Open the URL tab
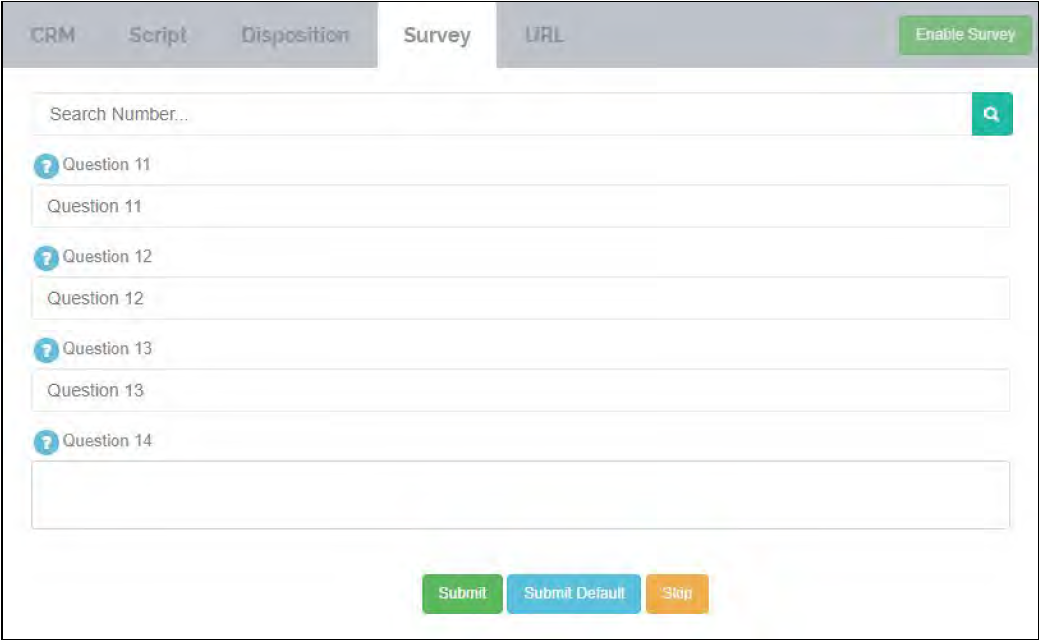The image size is (1042, 644). tap(544, 35)
